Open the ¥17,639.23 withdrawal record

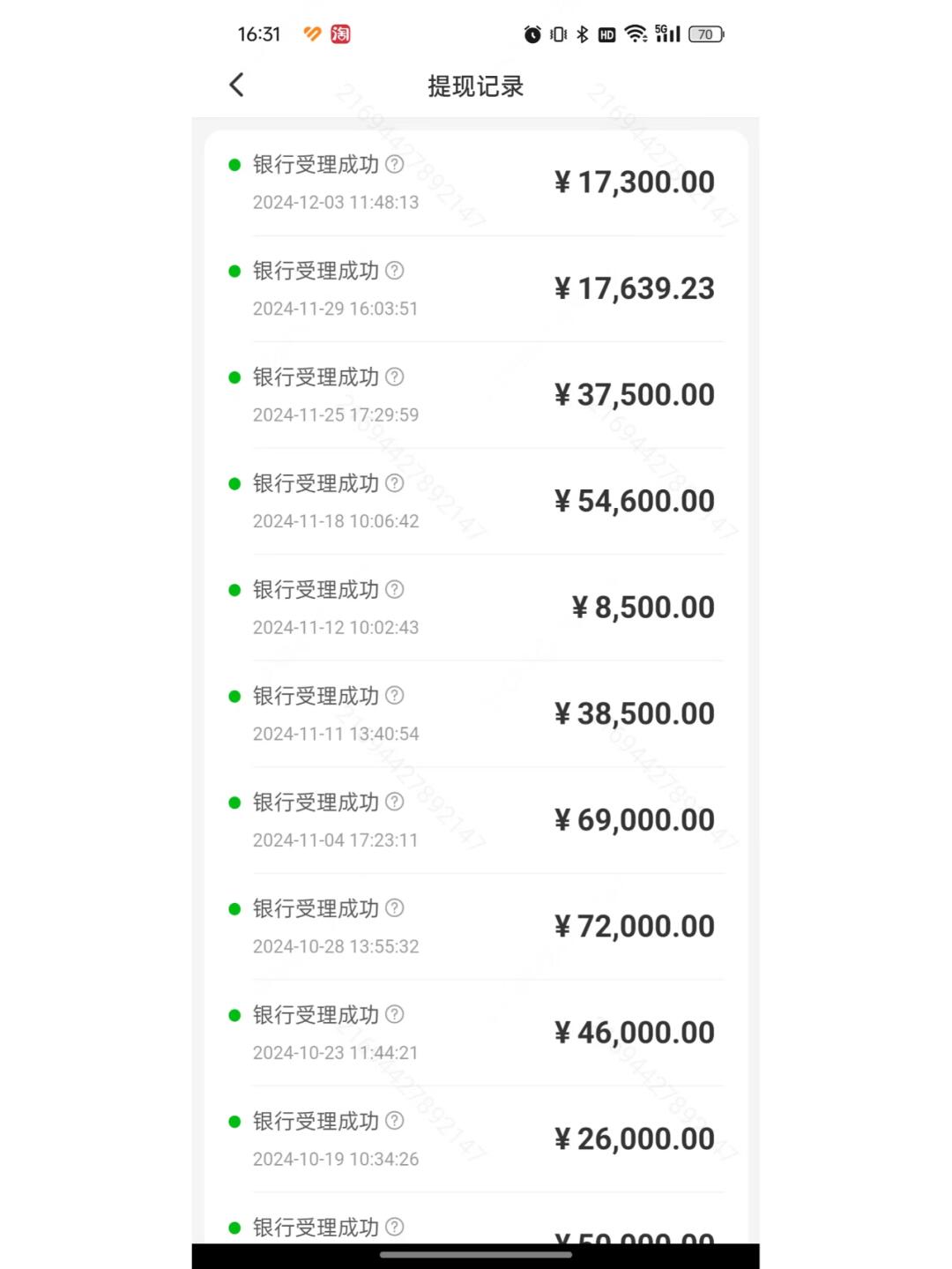point(476,288)
